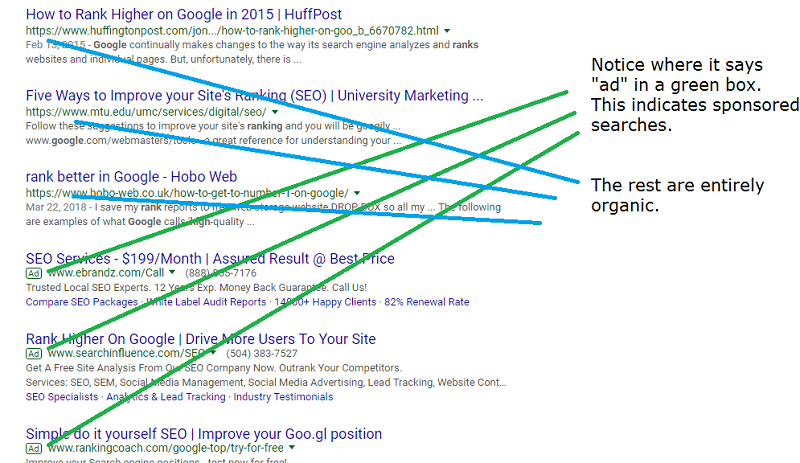The height and width of the screenshot is (463, 800).
Task: Expand dropdown arrow beside searchinfluence.com URL
Action: pyautogui.click(x=213, y=353)
